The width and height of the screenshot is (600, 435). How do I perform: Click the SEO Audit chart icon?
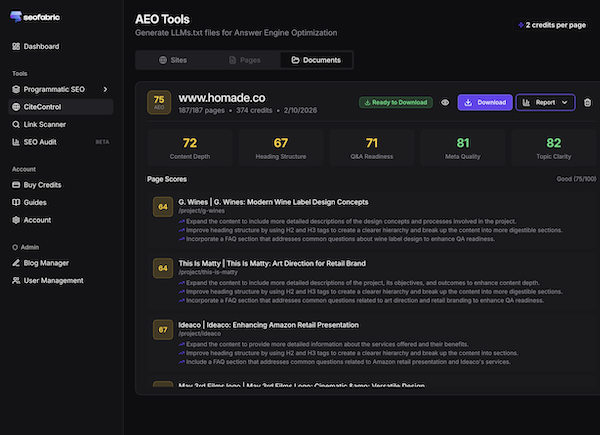click(16, 142)
